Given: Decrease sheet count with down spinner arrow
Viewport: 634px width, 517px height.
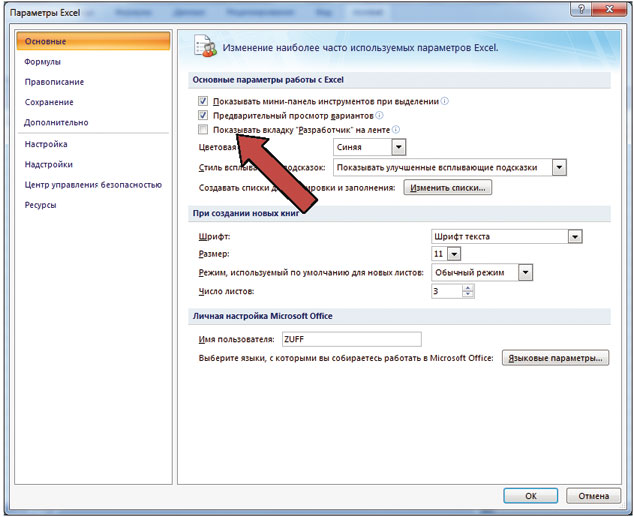Looking at the screenshot, I should [468, 294].
